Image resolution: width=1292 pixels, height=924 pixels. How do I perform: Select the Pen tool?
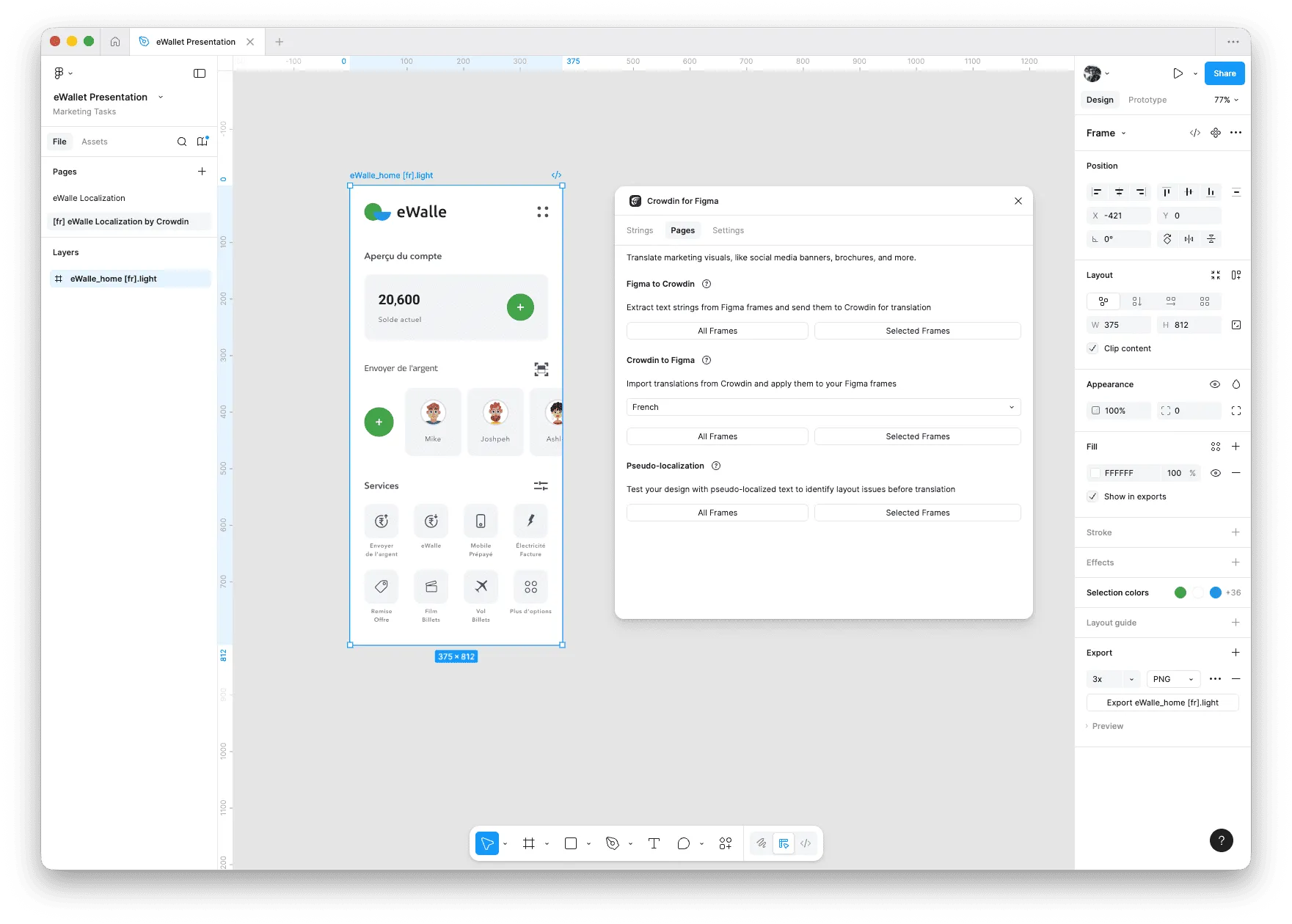pyautogui.click(x=613, y=843)
